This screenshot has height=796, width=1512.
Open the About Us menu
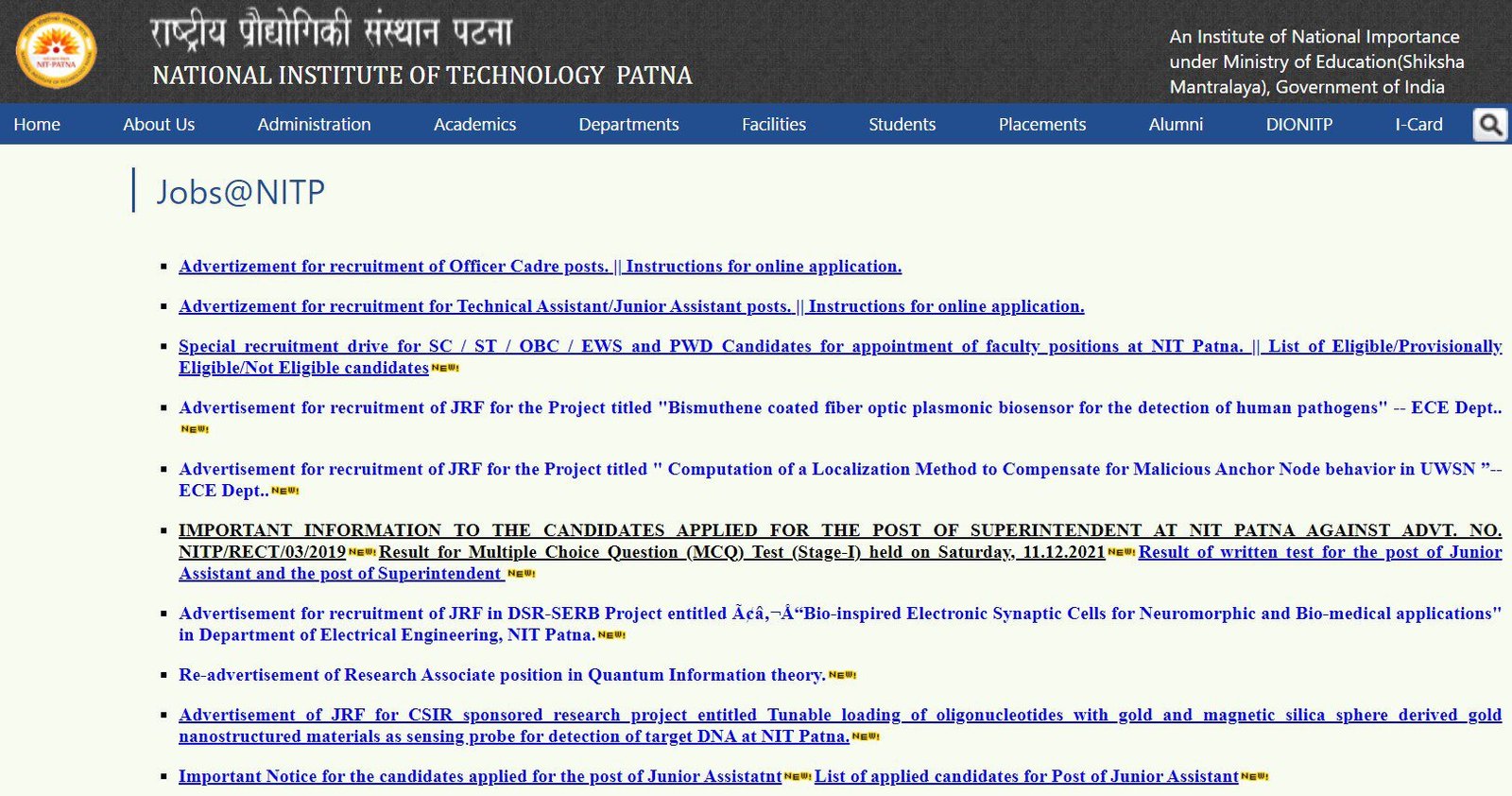click(x=159, y=125)
